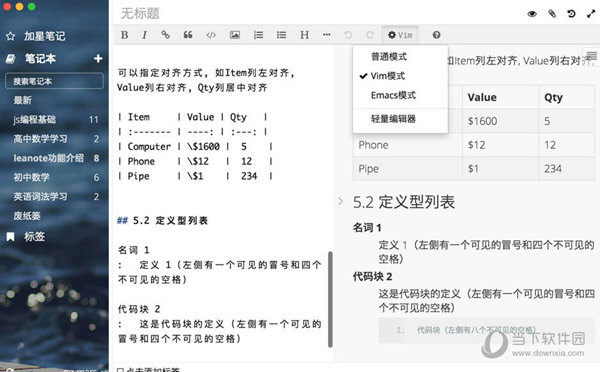The height and width of the screenshot is (372, 600).
Task: Open starred notes 加星笔记
Action: (x=44, y=36)
